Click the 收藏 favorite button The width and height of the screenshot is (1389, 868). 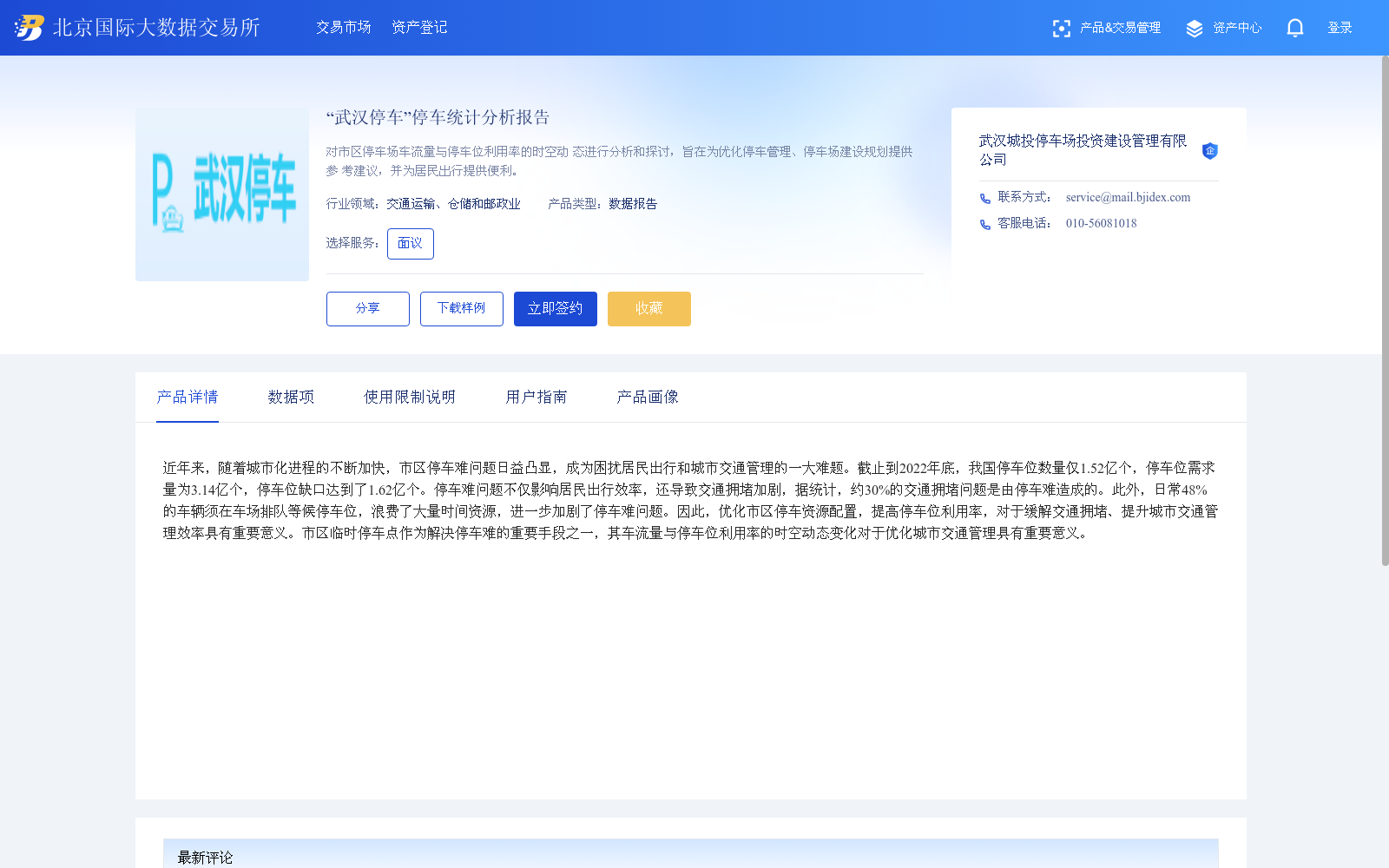point(649,309)
